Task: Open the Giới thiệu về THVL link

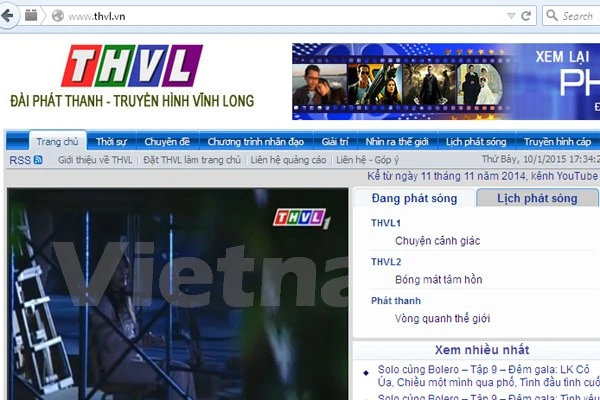Action: click(95, 160)
